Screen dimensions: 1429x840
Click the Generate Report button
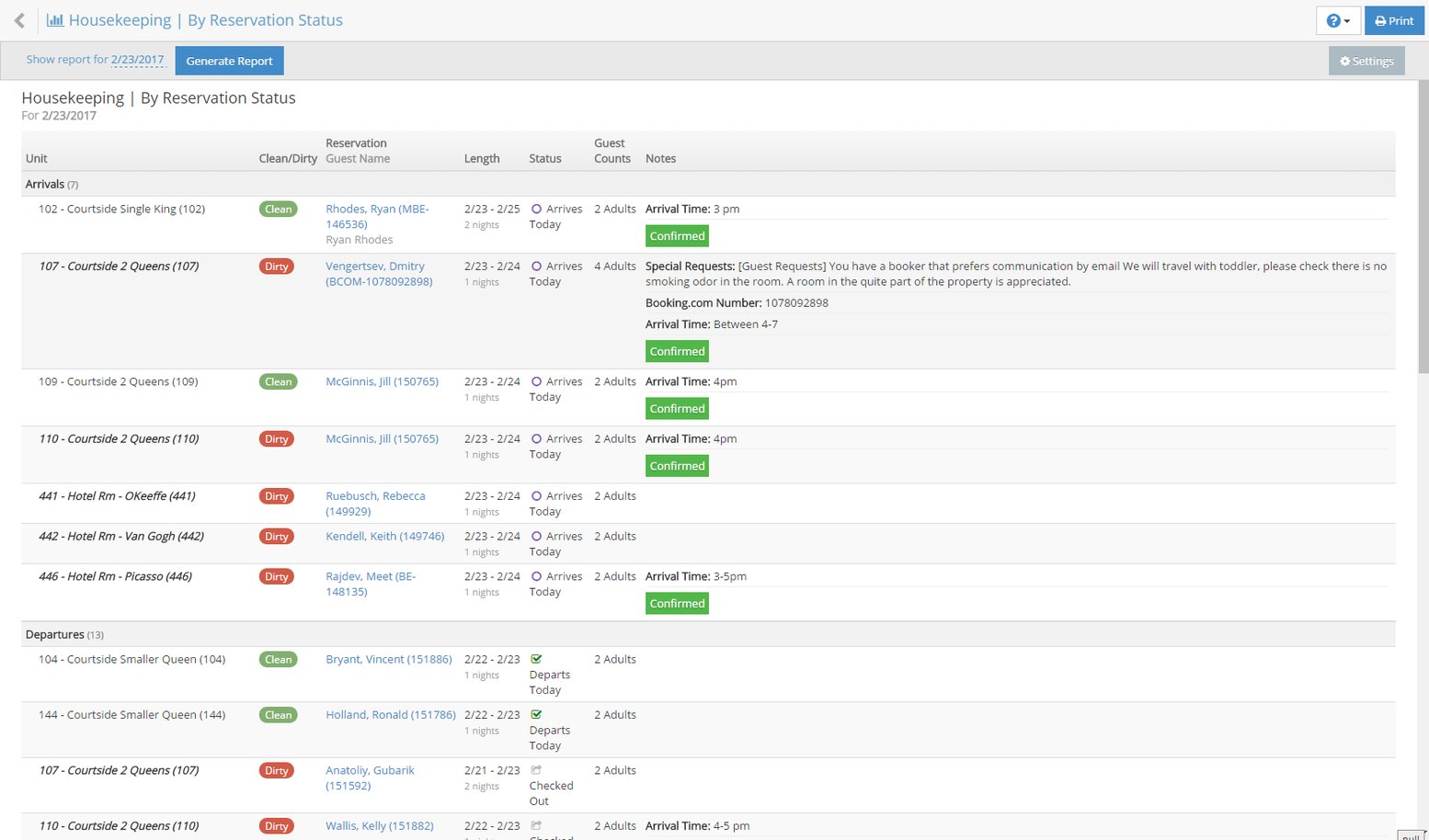pos(229,62)
